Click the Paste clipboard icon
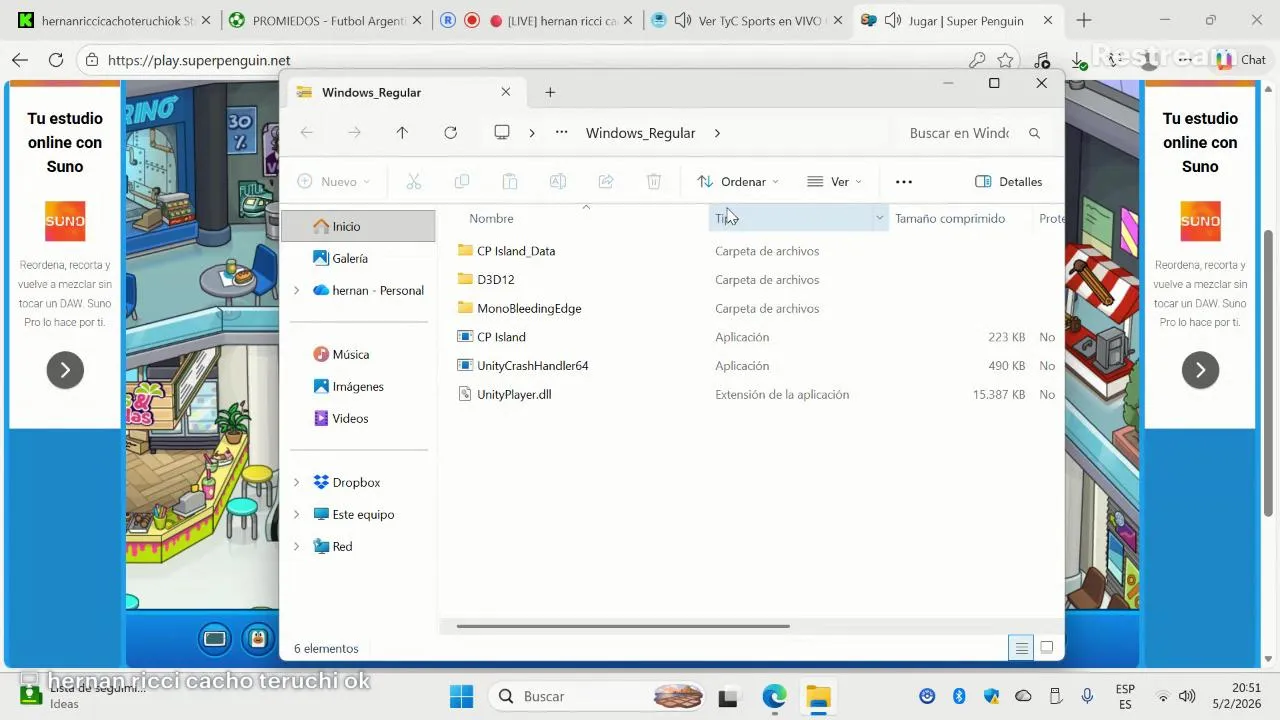 (x=509, y=181)
